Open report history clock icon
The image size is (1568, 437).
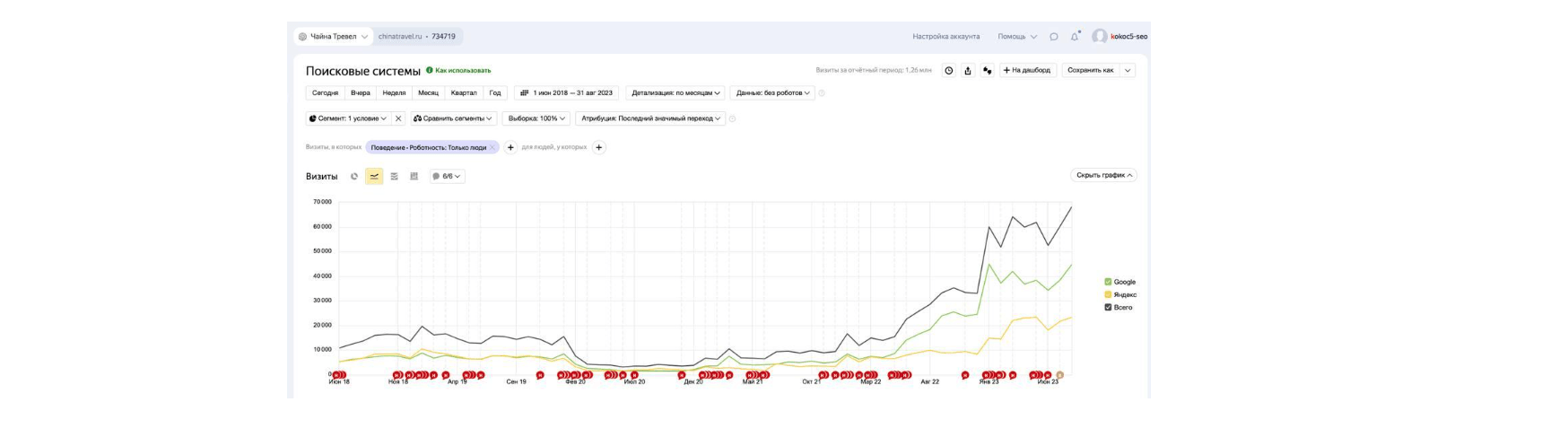coord(949,71)
